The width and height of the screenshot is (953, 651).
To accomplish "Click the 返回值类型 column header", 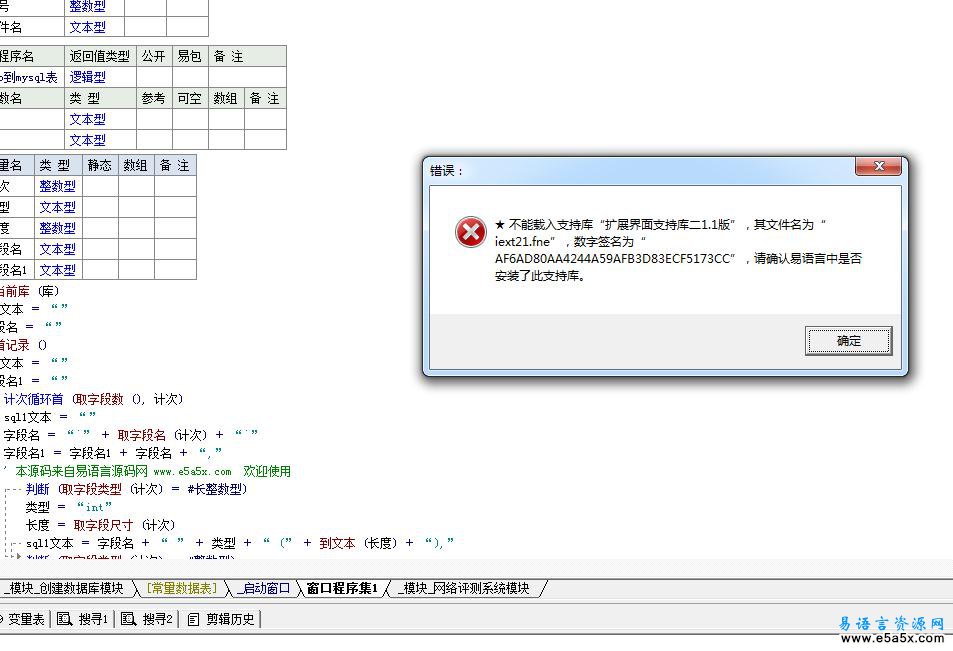I will point(100,56).
